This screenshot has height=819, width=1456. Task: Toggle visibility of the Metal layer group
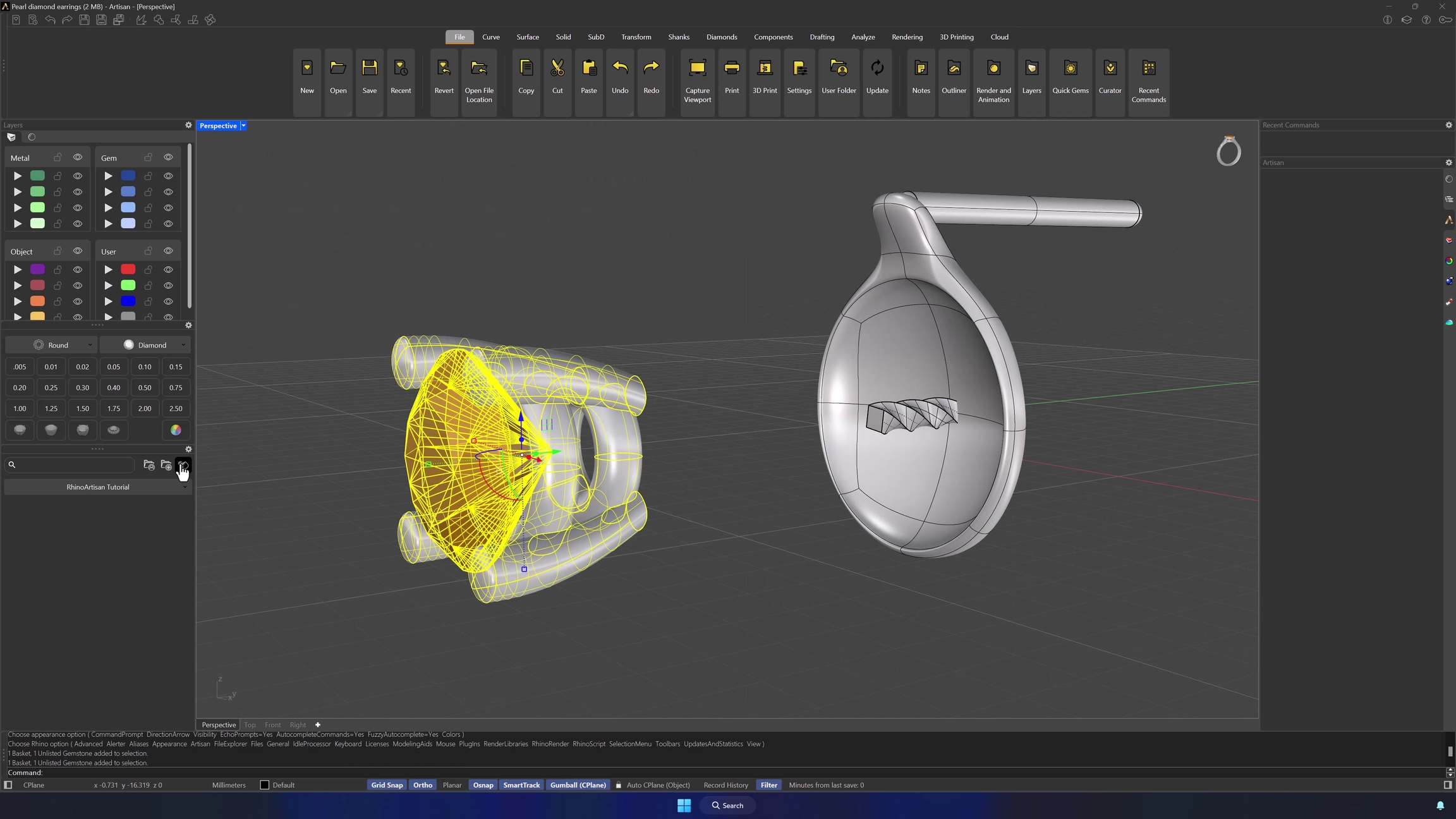[78, 157]
